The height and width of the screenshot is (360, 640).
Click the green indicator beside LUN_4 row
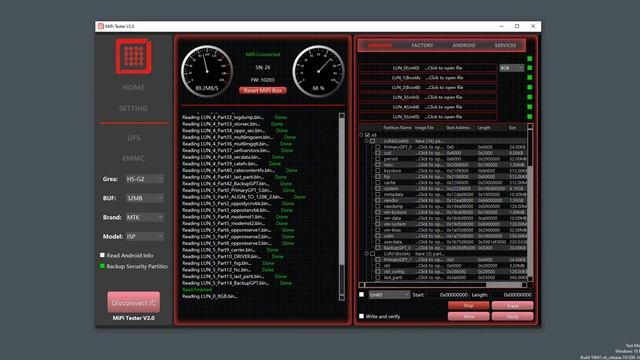(x=529, y=107)
